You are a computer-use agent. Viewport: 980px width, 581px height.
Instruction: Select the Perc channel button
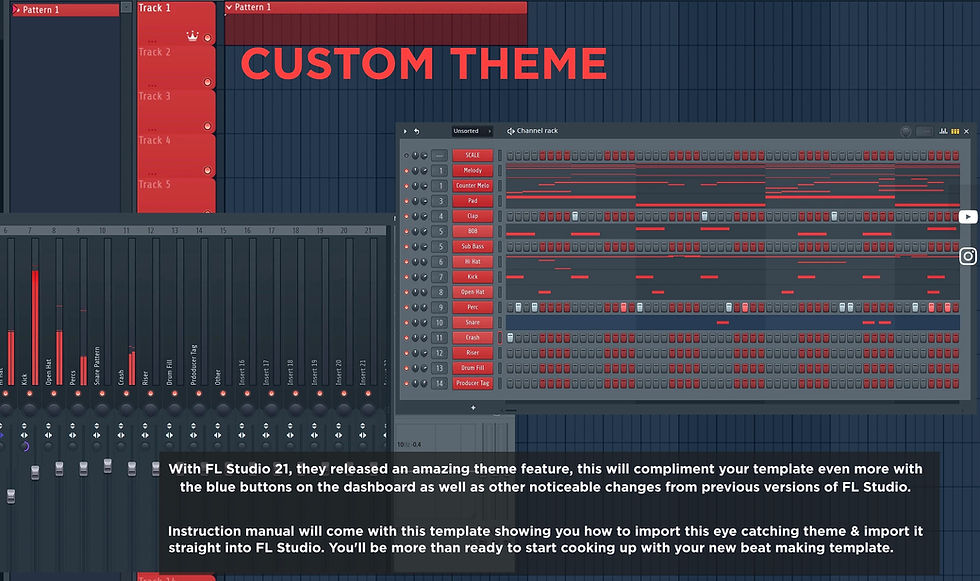click(x=472, y=307)
